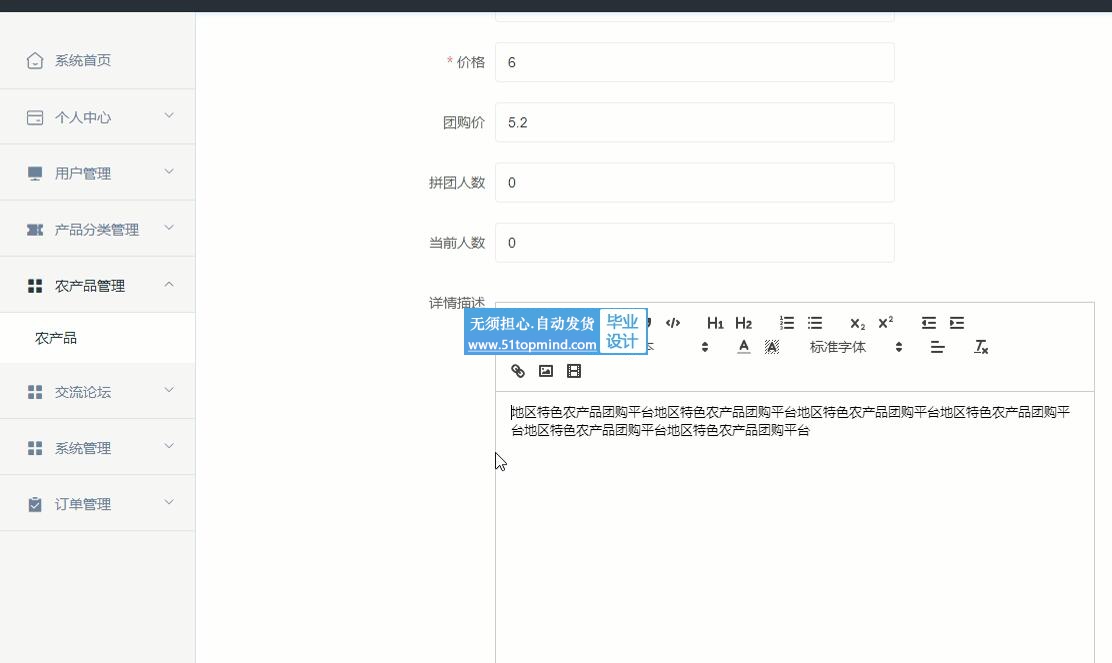
Task: Expand the 用户管理 sidebar menu
Action: 97,173
